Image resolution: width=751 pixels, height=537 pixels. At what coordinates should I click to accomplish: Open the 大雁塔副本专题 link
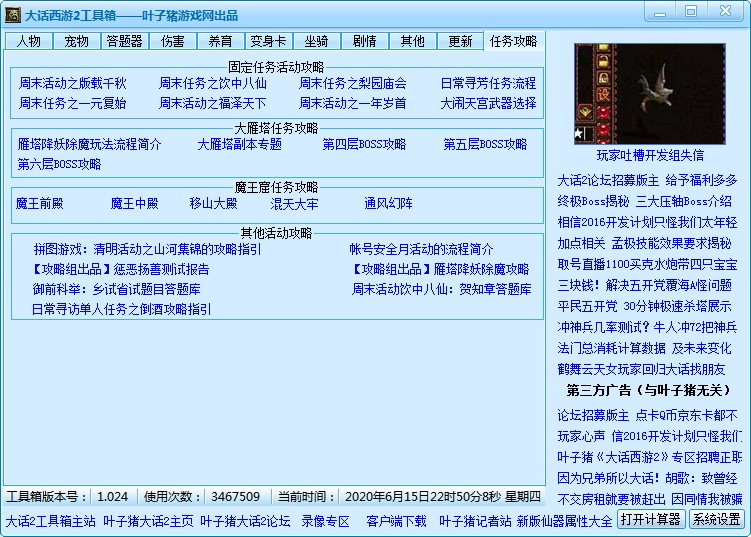(239, 145)
